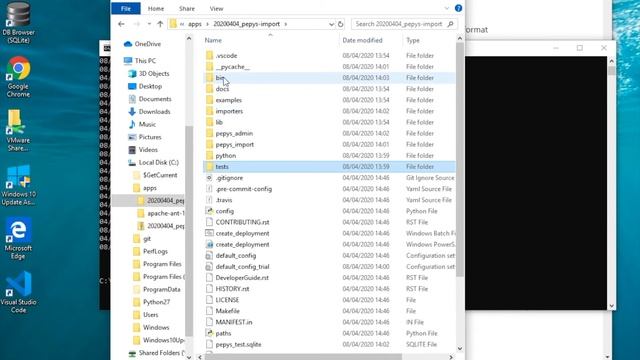Open DB Browser (SQLite) desktop icon

[x=18, y=22]
